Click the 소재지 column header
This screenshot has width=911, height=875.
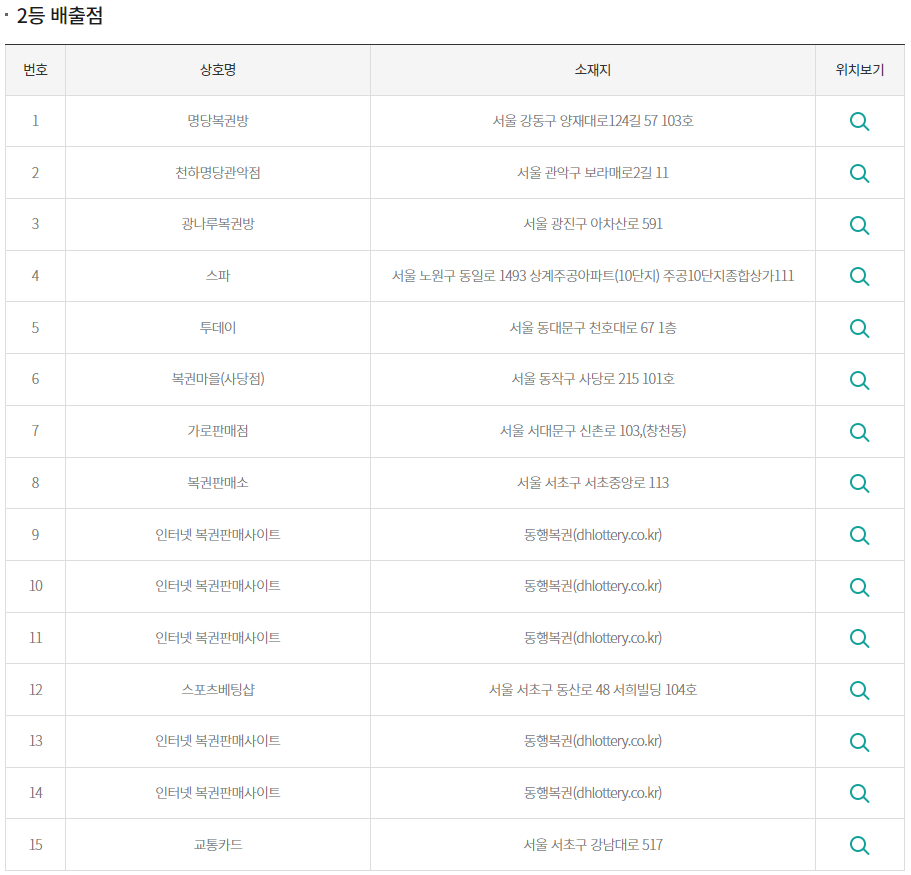[593, 70]
